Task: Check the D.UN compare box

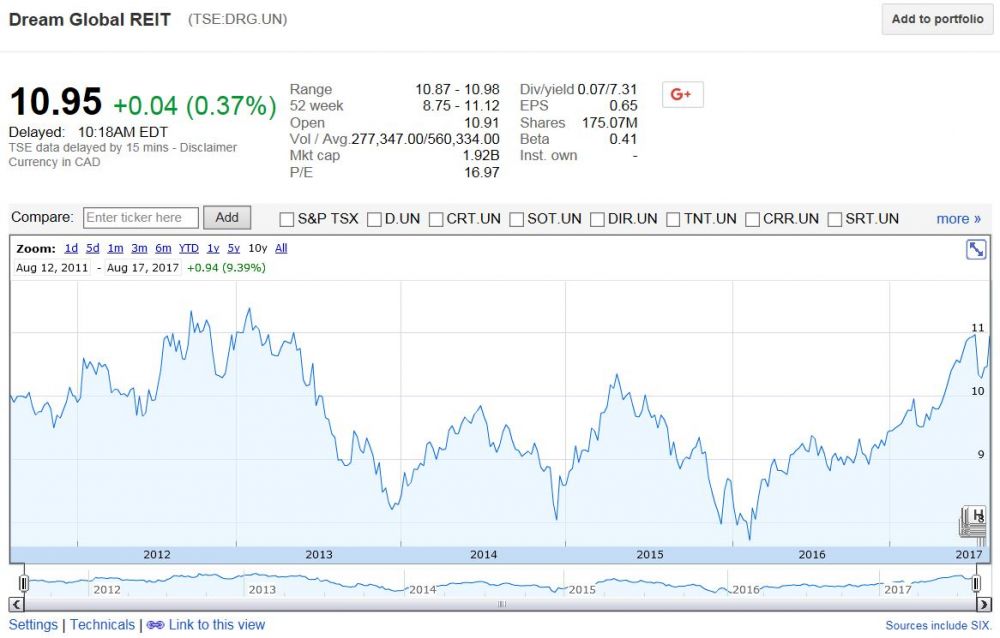Action: pyautogui.click(x=374, y=219)
